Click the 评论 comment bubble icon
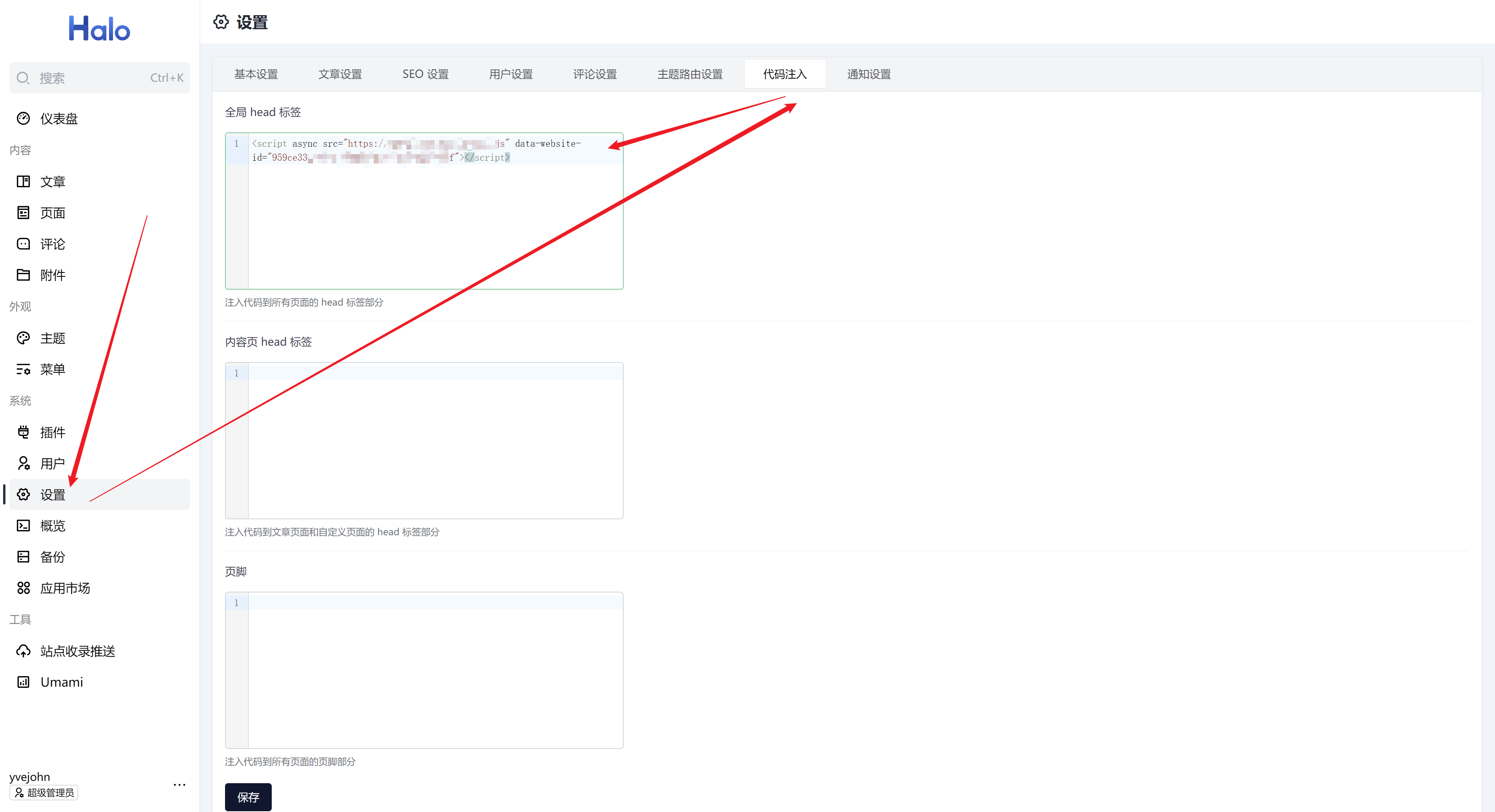 point(23,244)
